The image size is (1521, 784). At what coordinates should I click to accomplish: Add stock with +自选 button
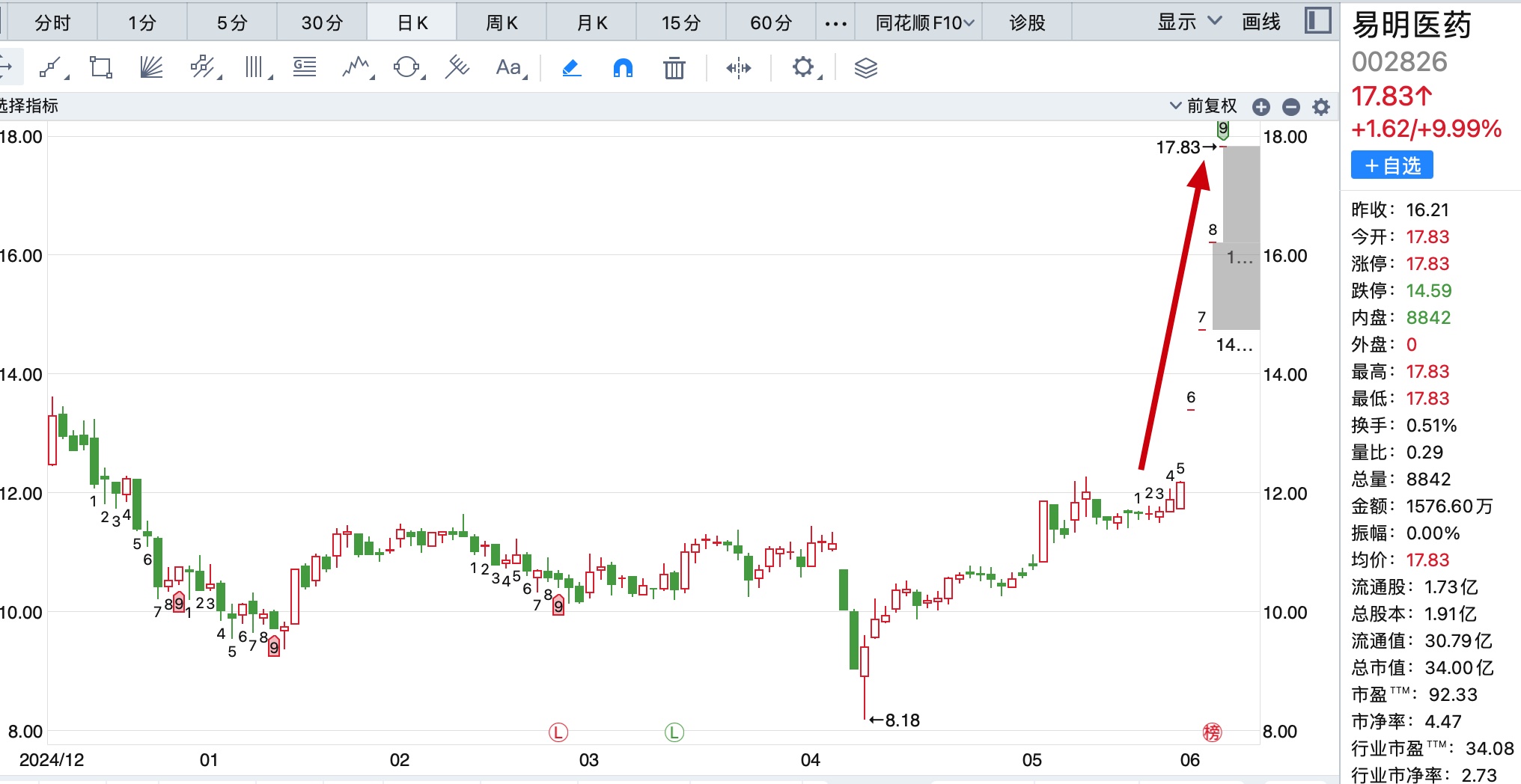[1392, 165]
